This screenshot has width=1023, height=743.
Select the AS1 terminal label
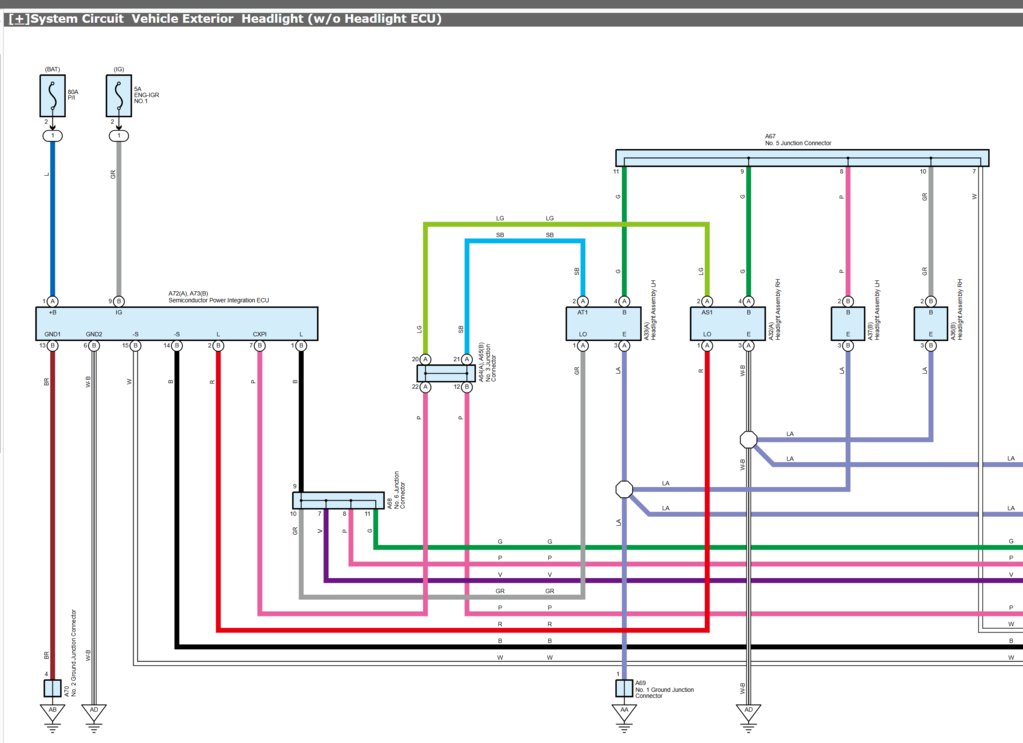coord(707,312)
